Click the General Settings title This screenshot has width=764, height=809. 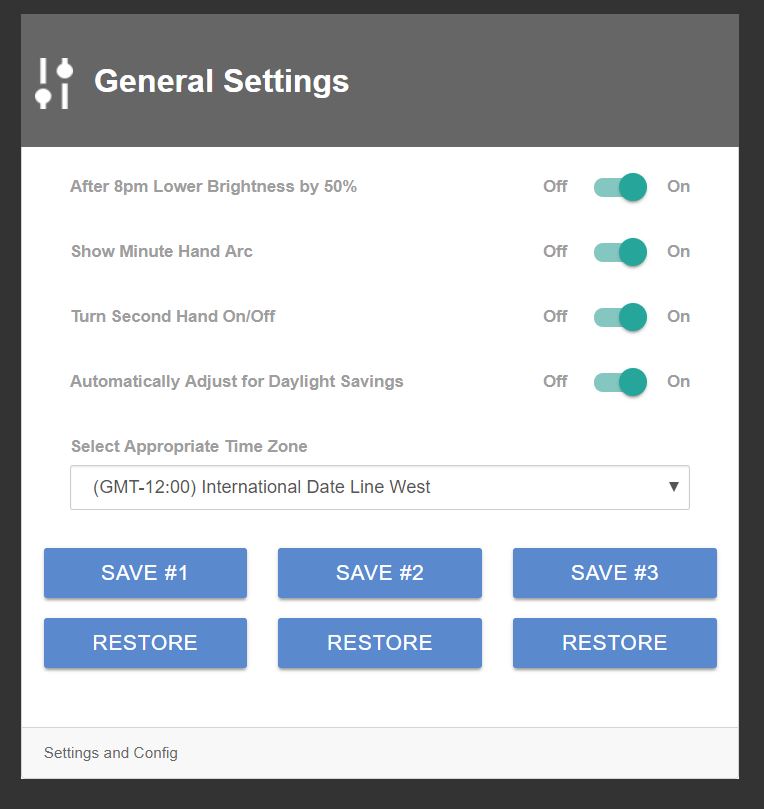coord(220,81)
